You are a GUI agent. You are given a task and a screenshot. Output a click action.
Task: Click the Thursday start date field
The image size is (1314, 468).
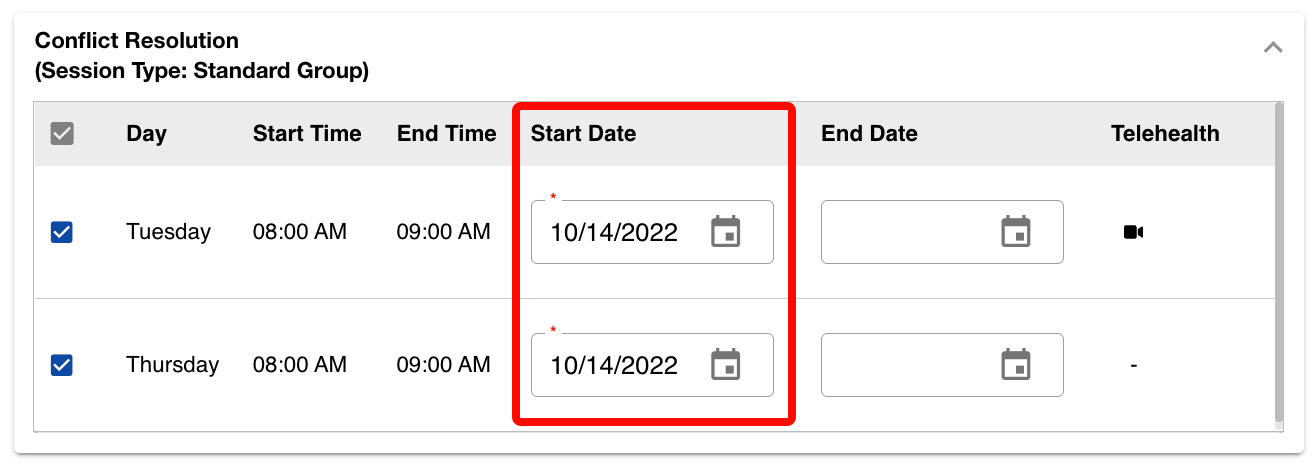tap(614, 365)
